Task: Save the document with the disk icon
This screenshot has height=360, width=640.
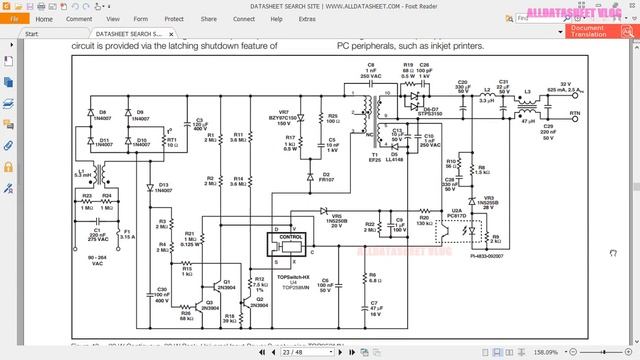Action: (x=30, y=7)
